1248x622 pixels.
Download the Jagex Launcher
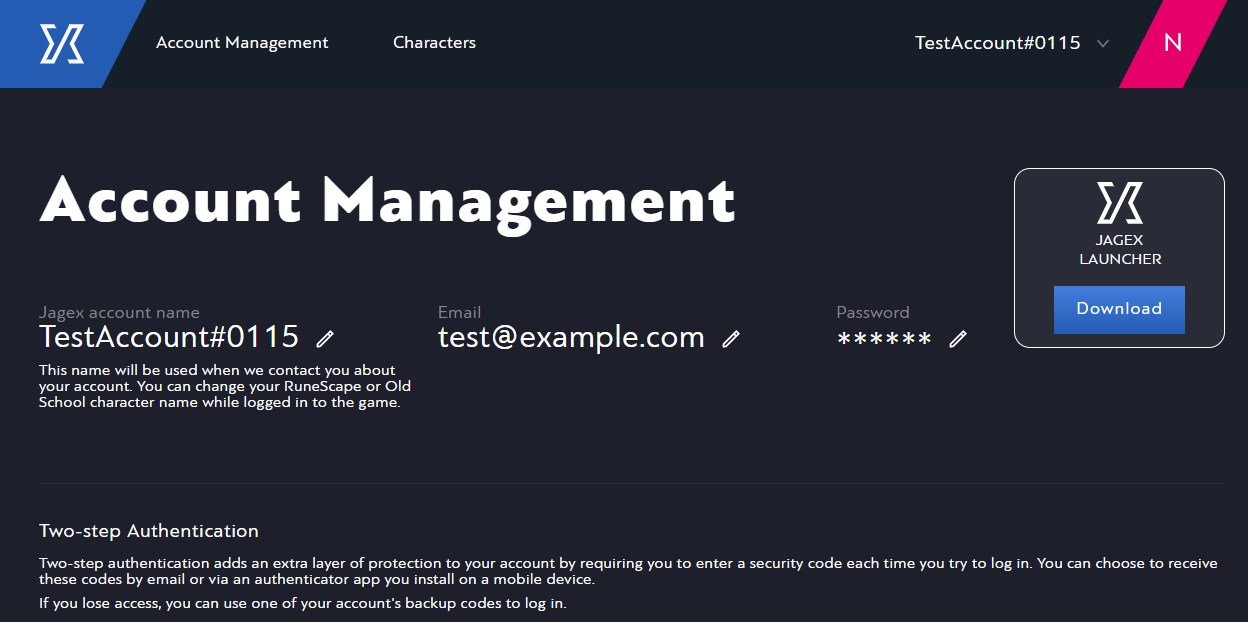tap(1119, 309)
